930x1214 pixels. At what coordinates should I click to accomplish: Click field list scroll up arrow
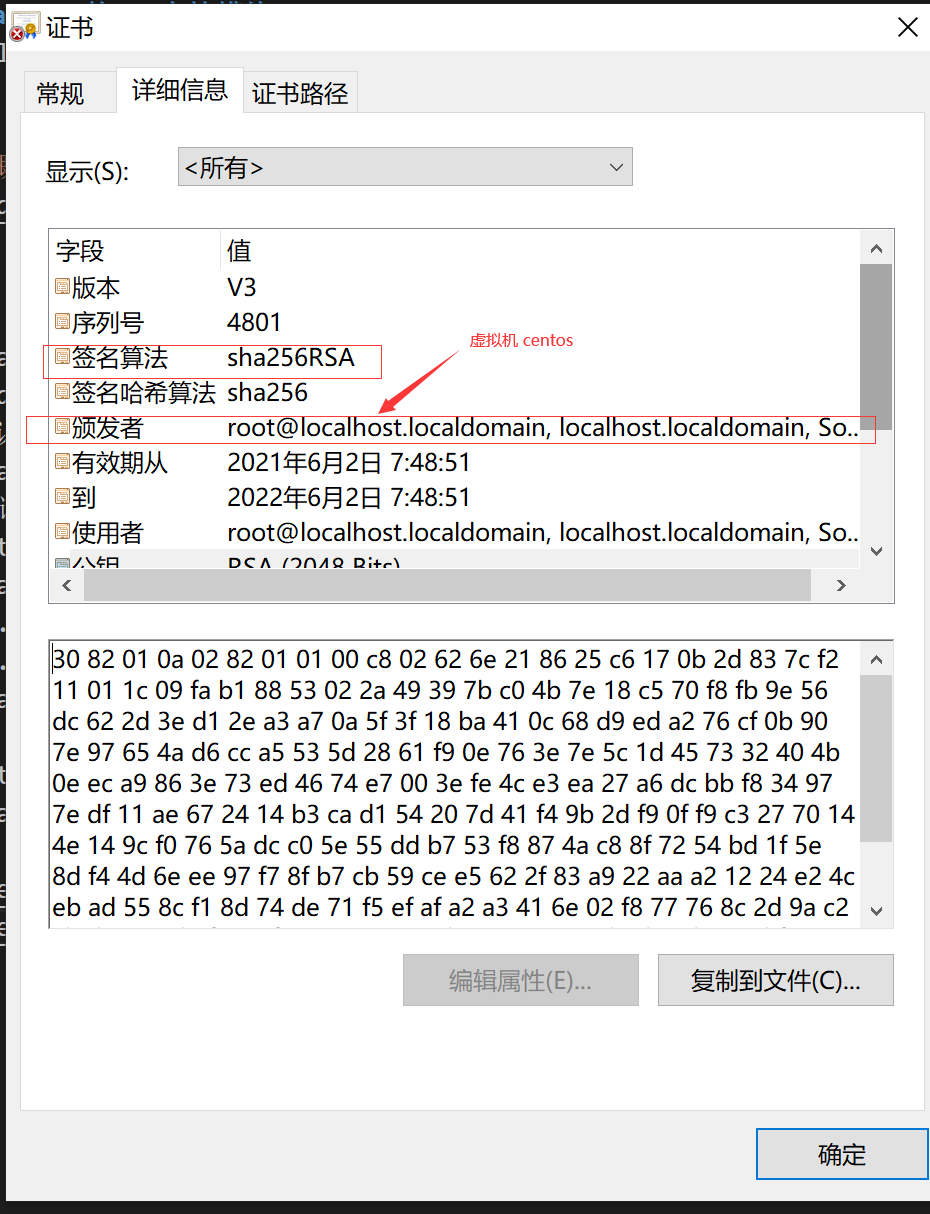(876, 248)
